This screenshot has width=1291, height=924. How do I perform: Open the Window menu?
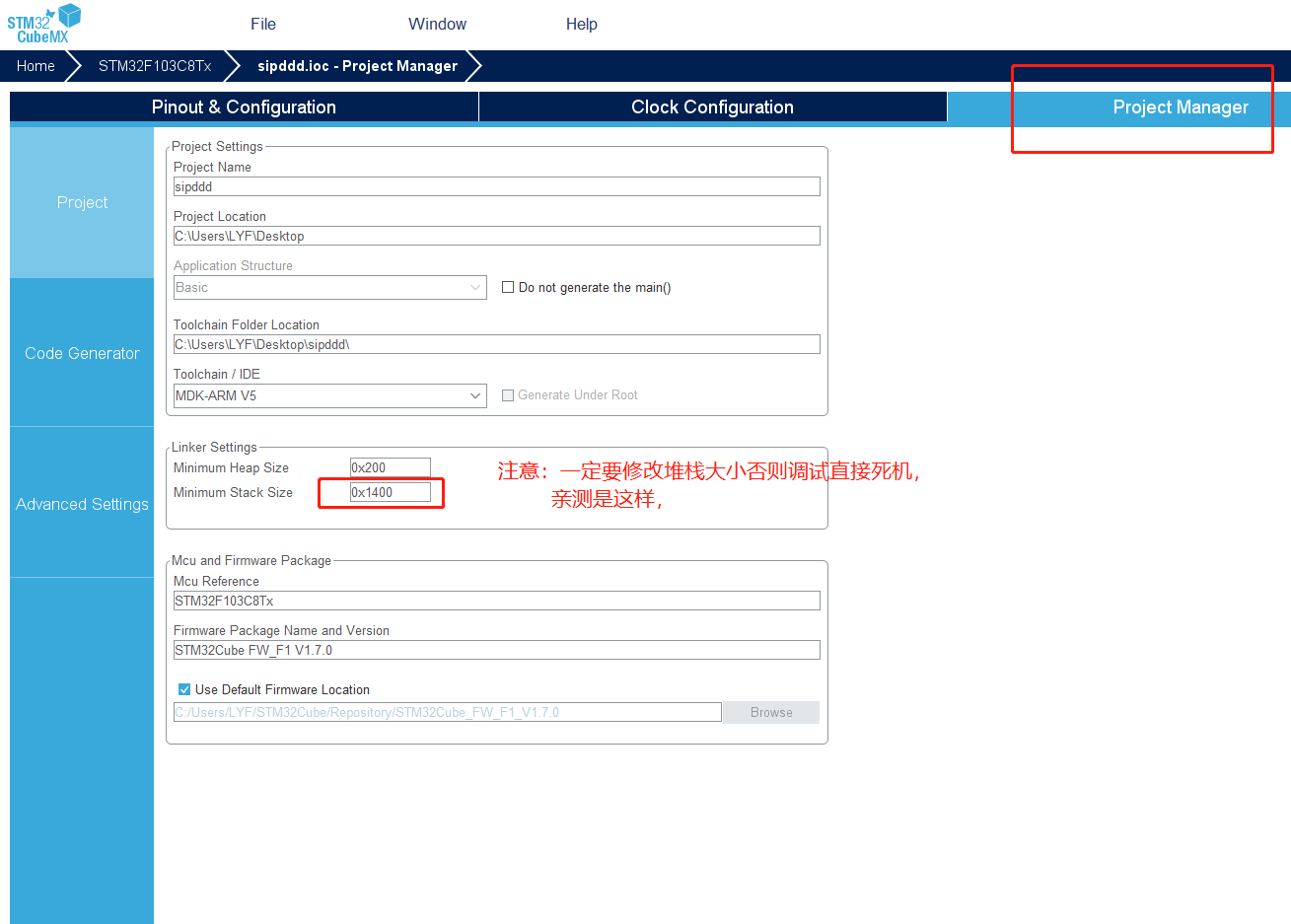click(x=437, y=24)
